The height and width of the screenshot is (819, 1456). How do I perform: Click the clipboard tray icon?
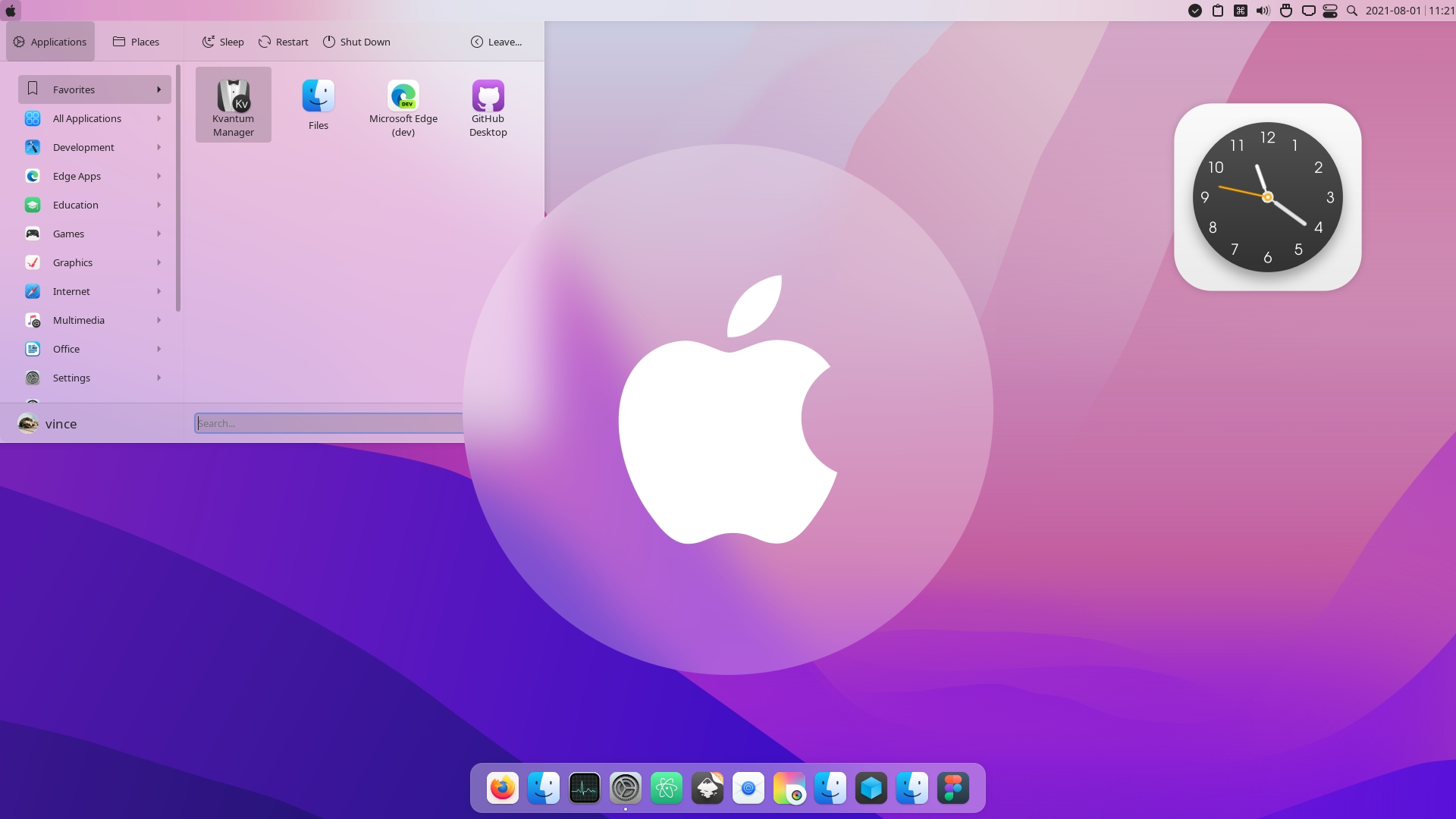(1218, 11)
